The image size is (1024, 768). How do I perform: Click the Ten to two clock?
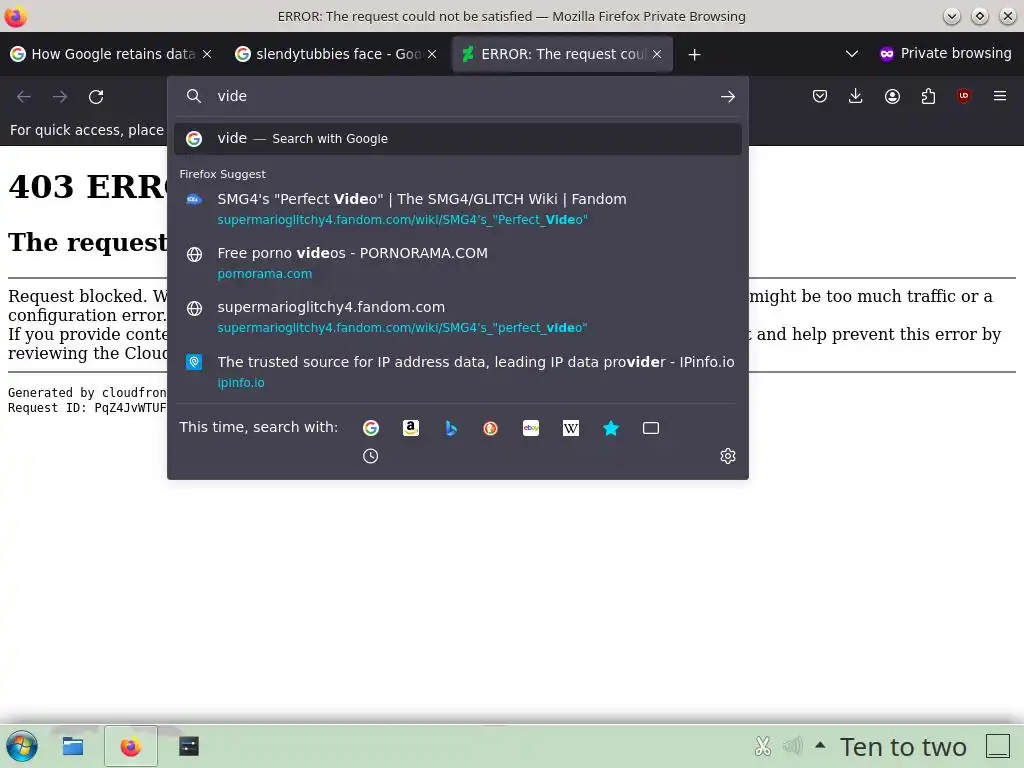[903, 746]
